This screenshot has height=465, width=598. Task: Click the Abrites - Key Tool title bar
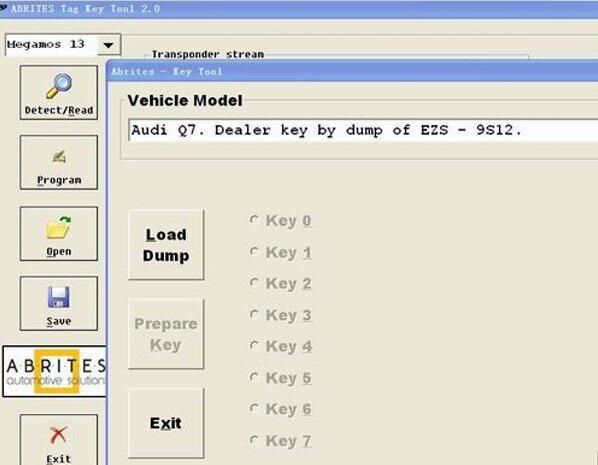(352, 71)
